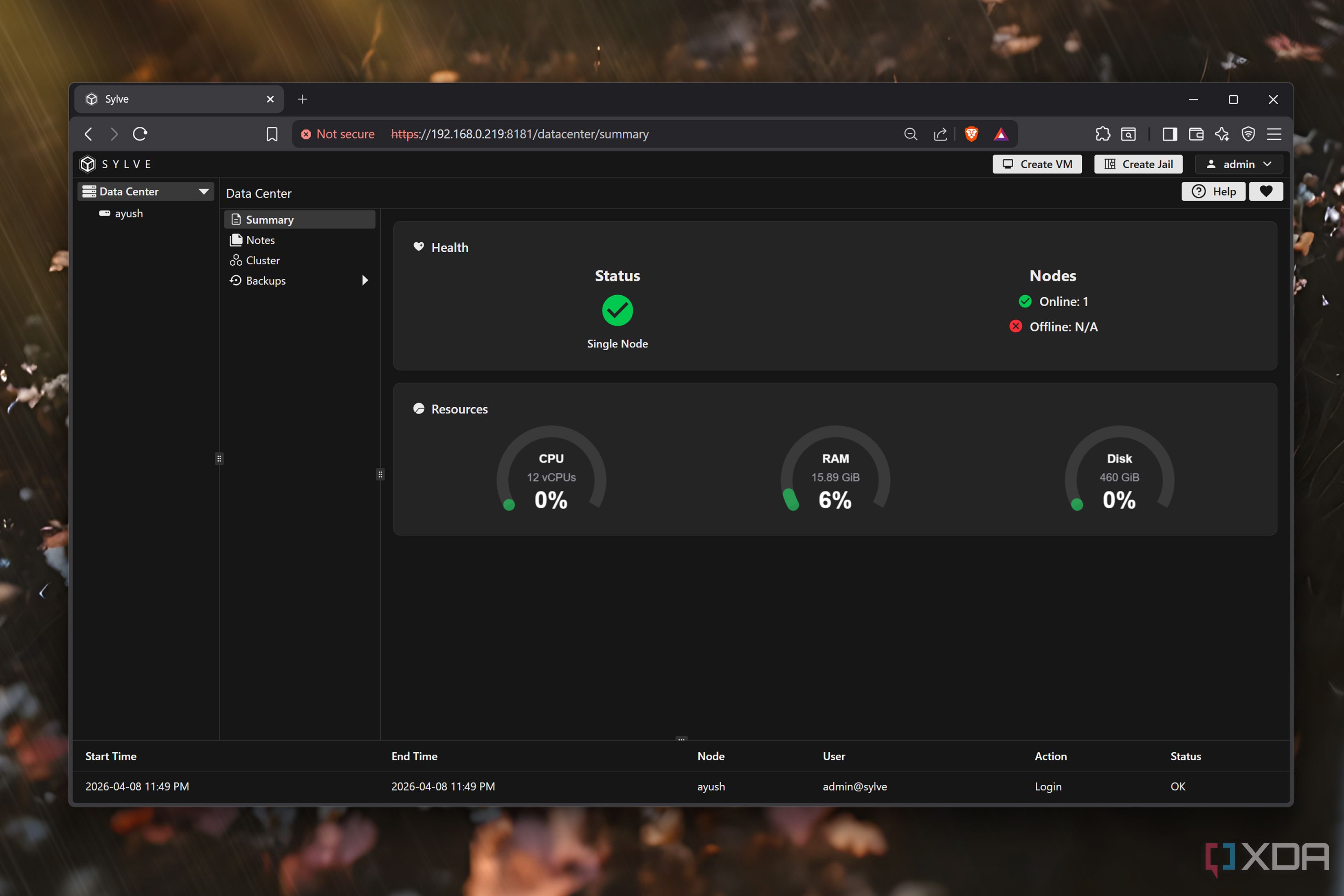Image resolution: width=1344 pixels, height=896 pixels.
Task: Click the bookmark page icon
Action: pyautogui.click(x=272, y=134)
